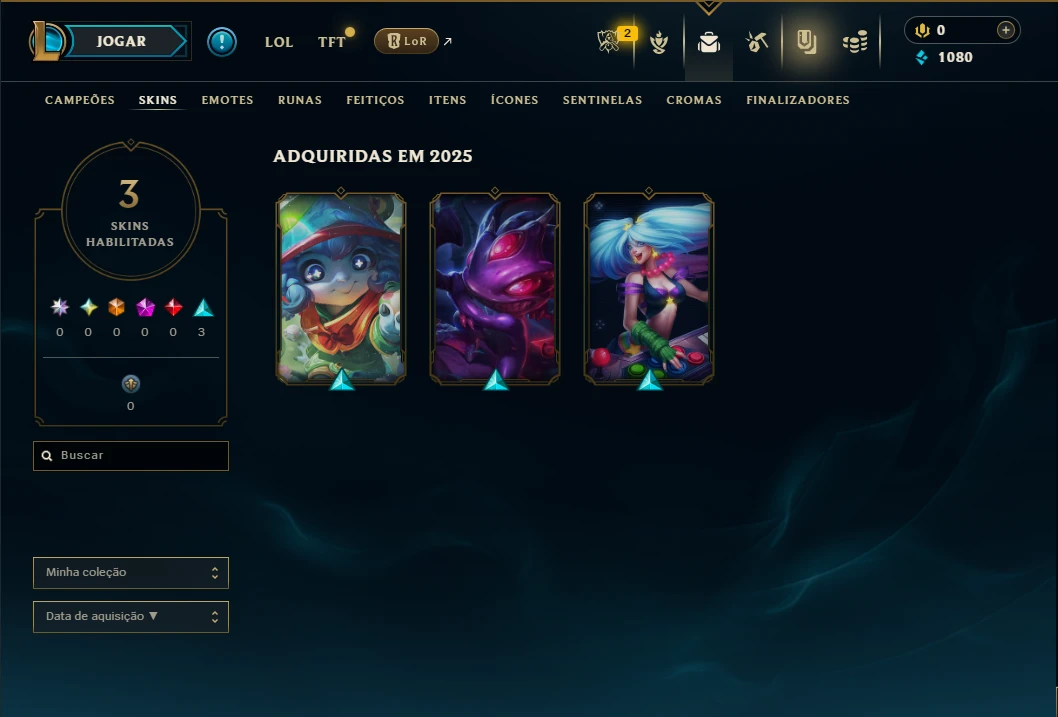Switch to the Campeões tab
1058x717 pixels.
tap(80, 100)
